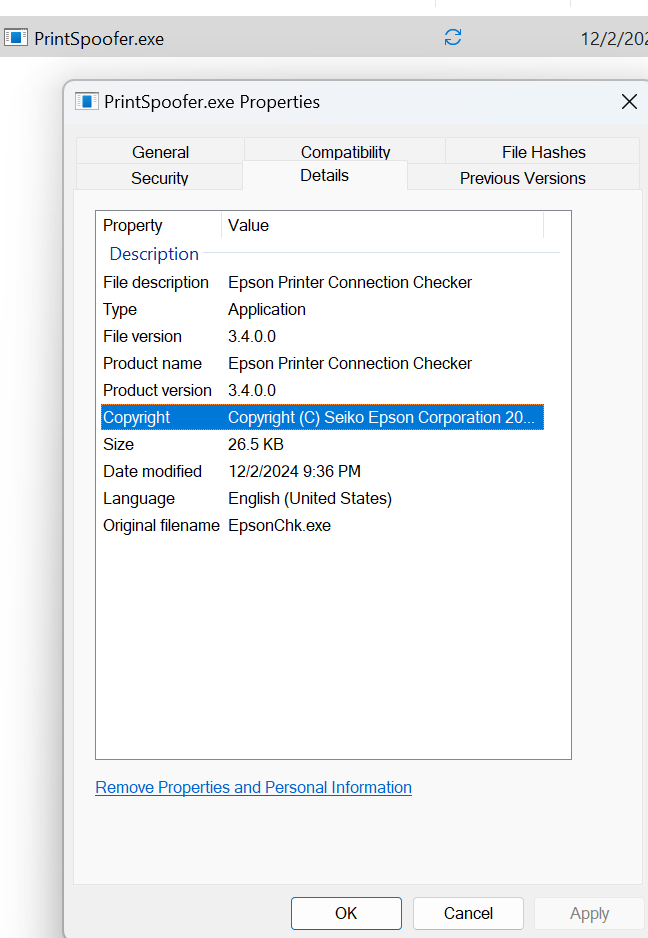Click the Value column header
Viewport: 648px width, 938px height.
380,226
